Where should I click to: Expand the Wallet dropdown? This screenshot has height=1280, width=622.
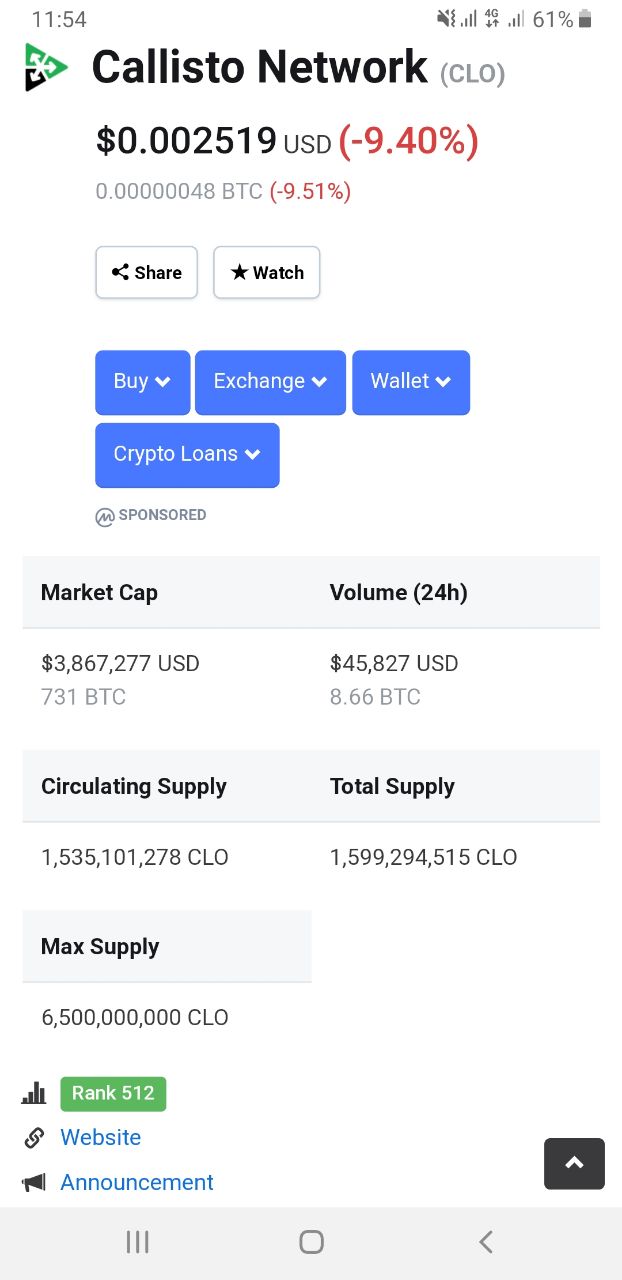pos(411,382)
